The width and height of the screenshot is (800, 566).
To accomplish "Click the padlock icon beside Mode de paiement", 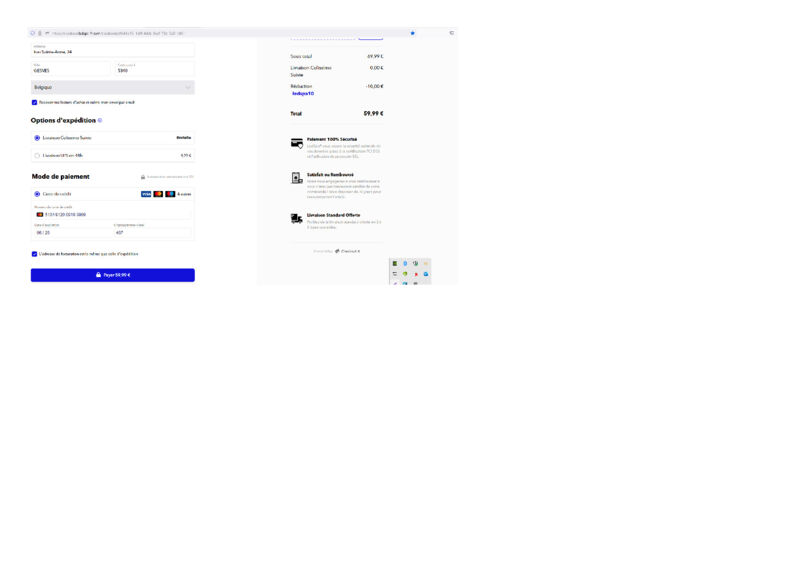I will click(143, 177).
